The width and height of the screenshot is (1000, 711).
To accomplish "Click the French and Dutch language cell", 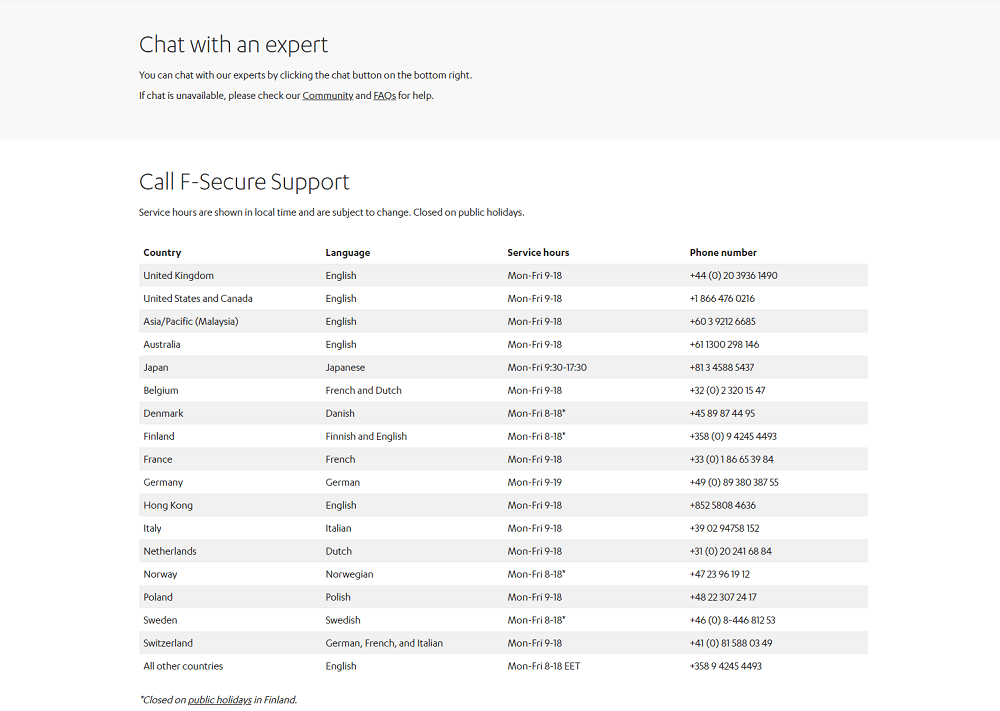I will click(364, 390).
